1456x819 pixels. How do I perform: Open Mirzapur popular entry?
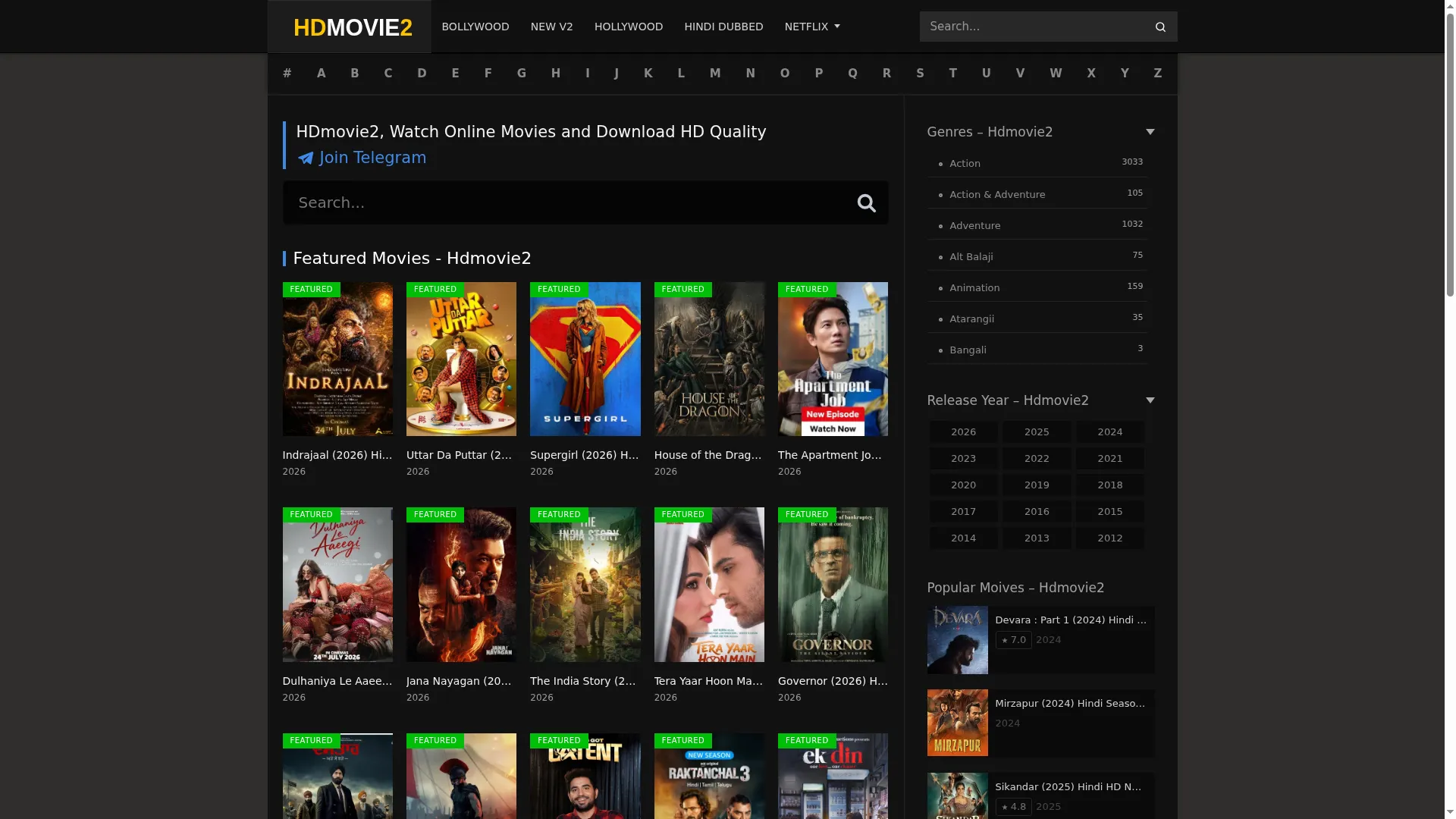(1040, 723)
